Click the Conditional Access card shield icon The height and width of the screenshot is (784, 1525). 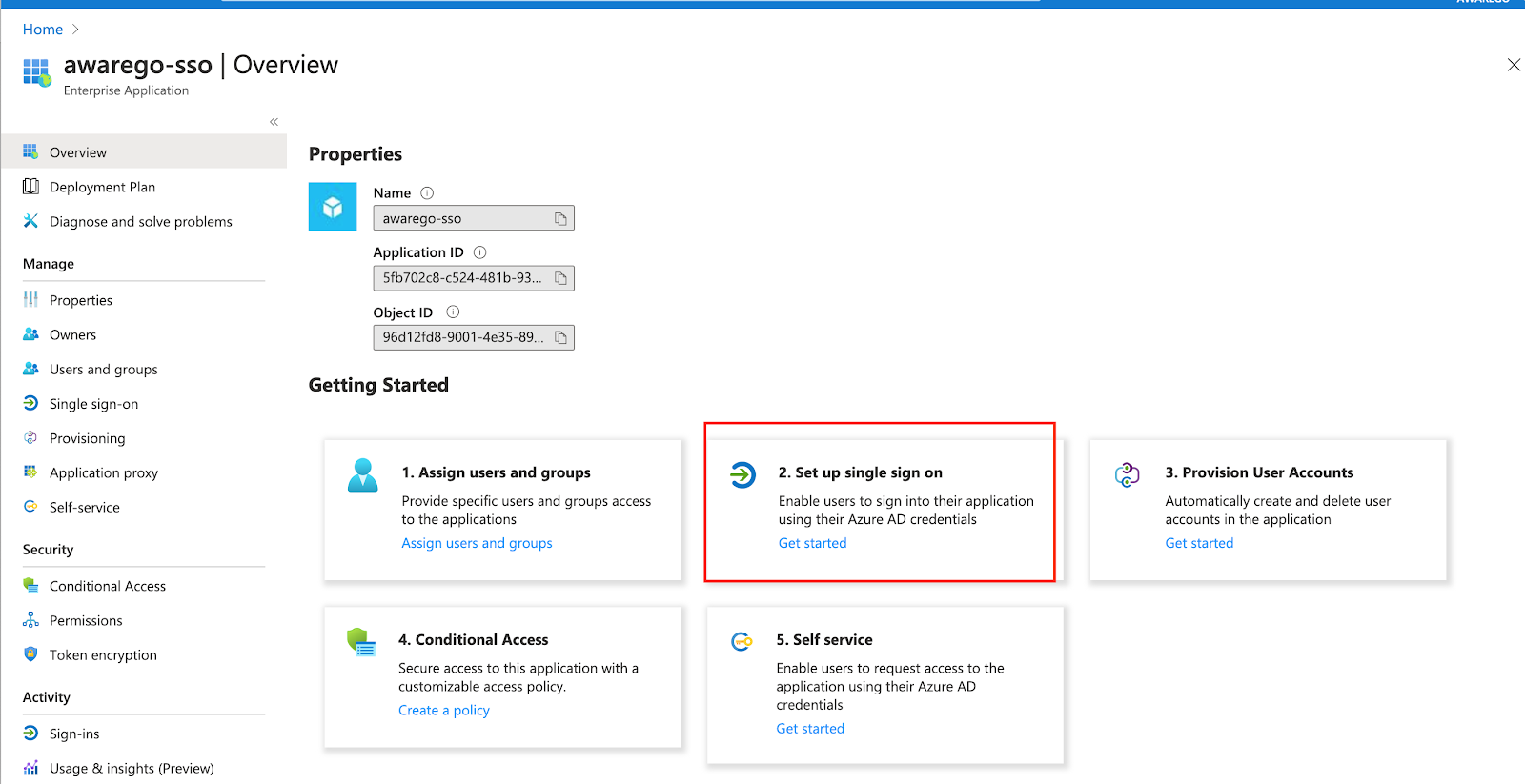click(360, 642)
